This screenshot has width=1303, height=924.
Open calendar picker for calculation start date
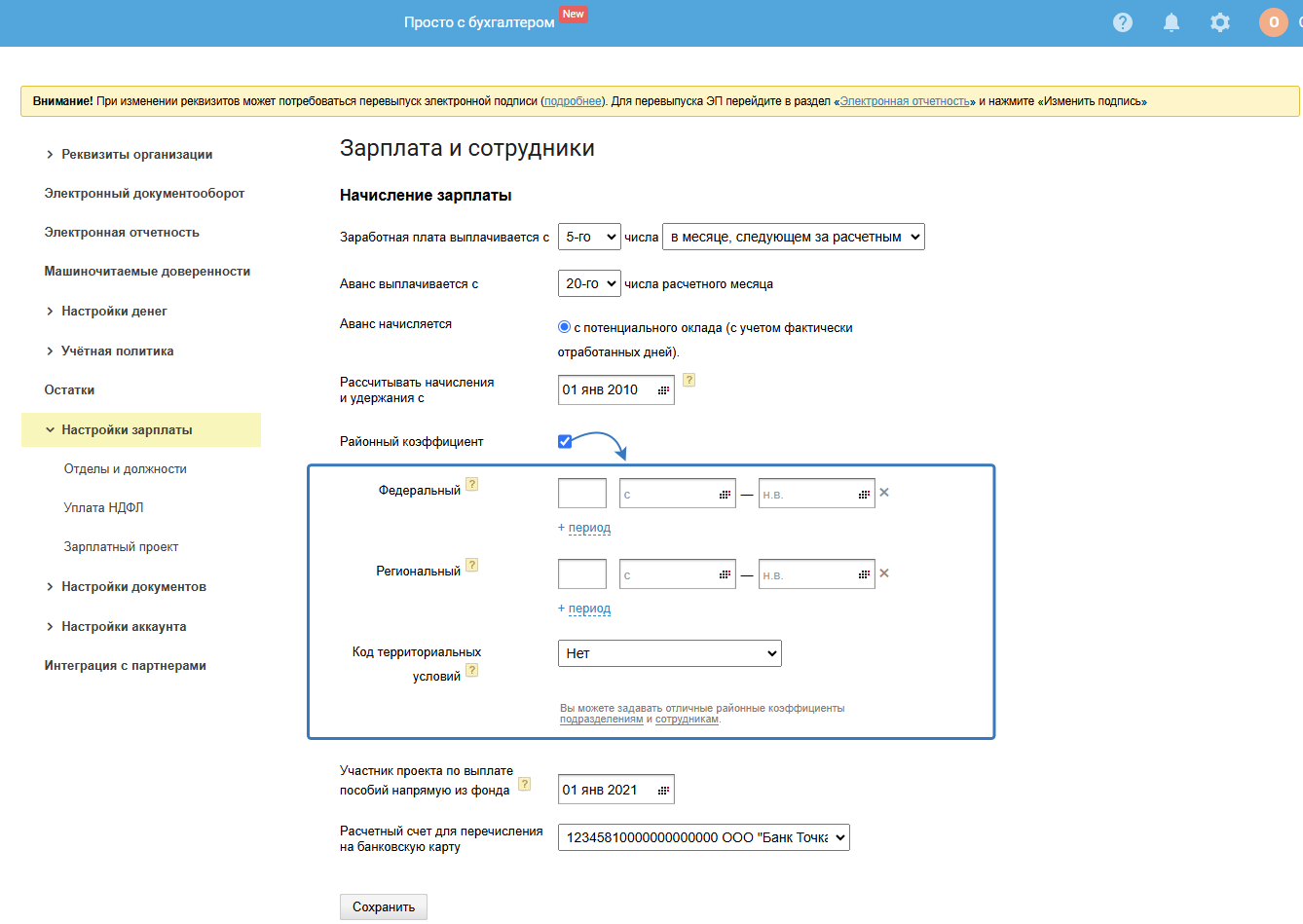click(663, 390)
